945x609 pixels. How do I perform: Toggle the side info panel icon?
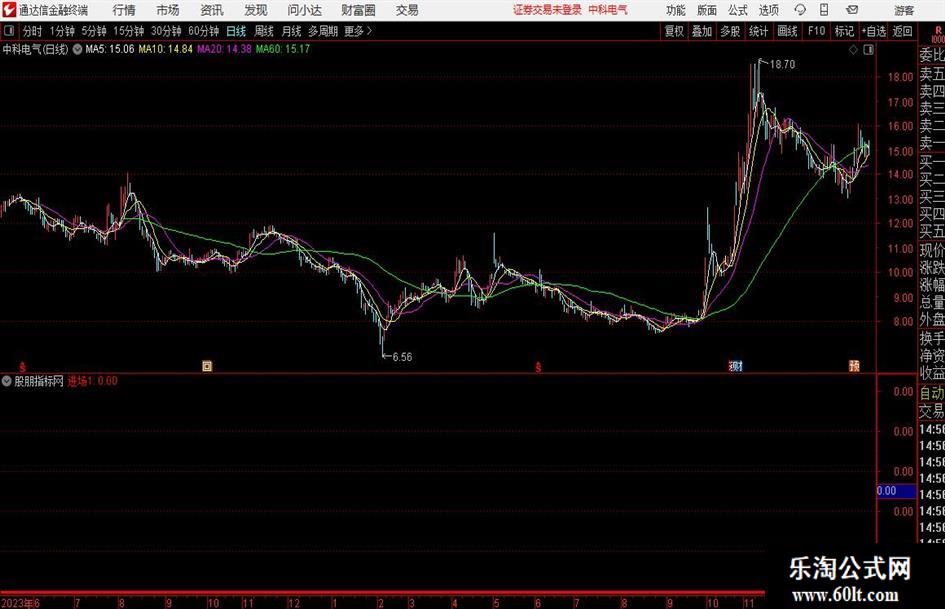(x=868, y=50)
